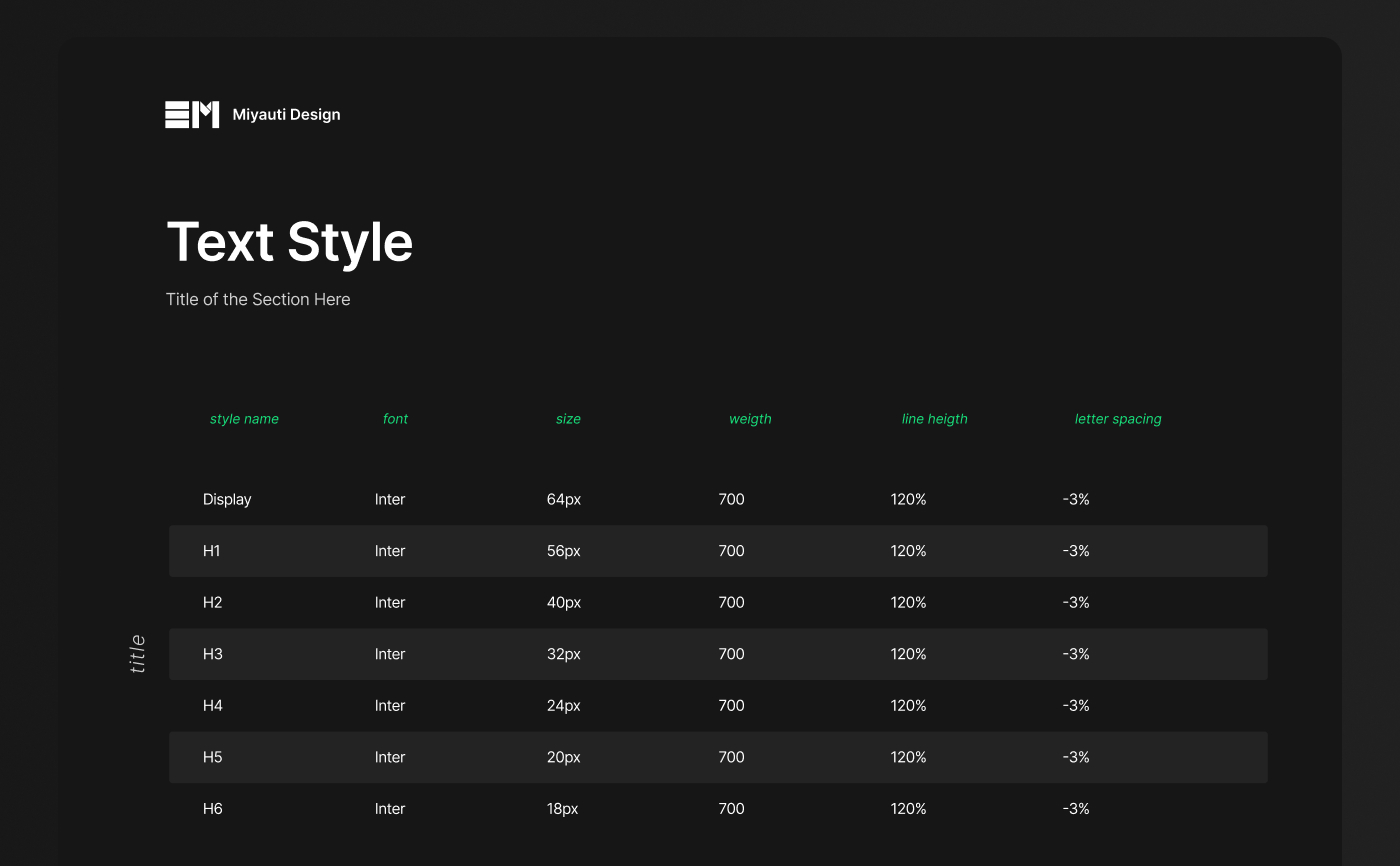Click 120% line height in Display row
1400x866 pixels.
click(x=908, y=499)
